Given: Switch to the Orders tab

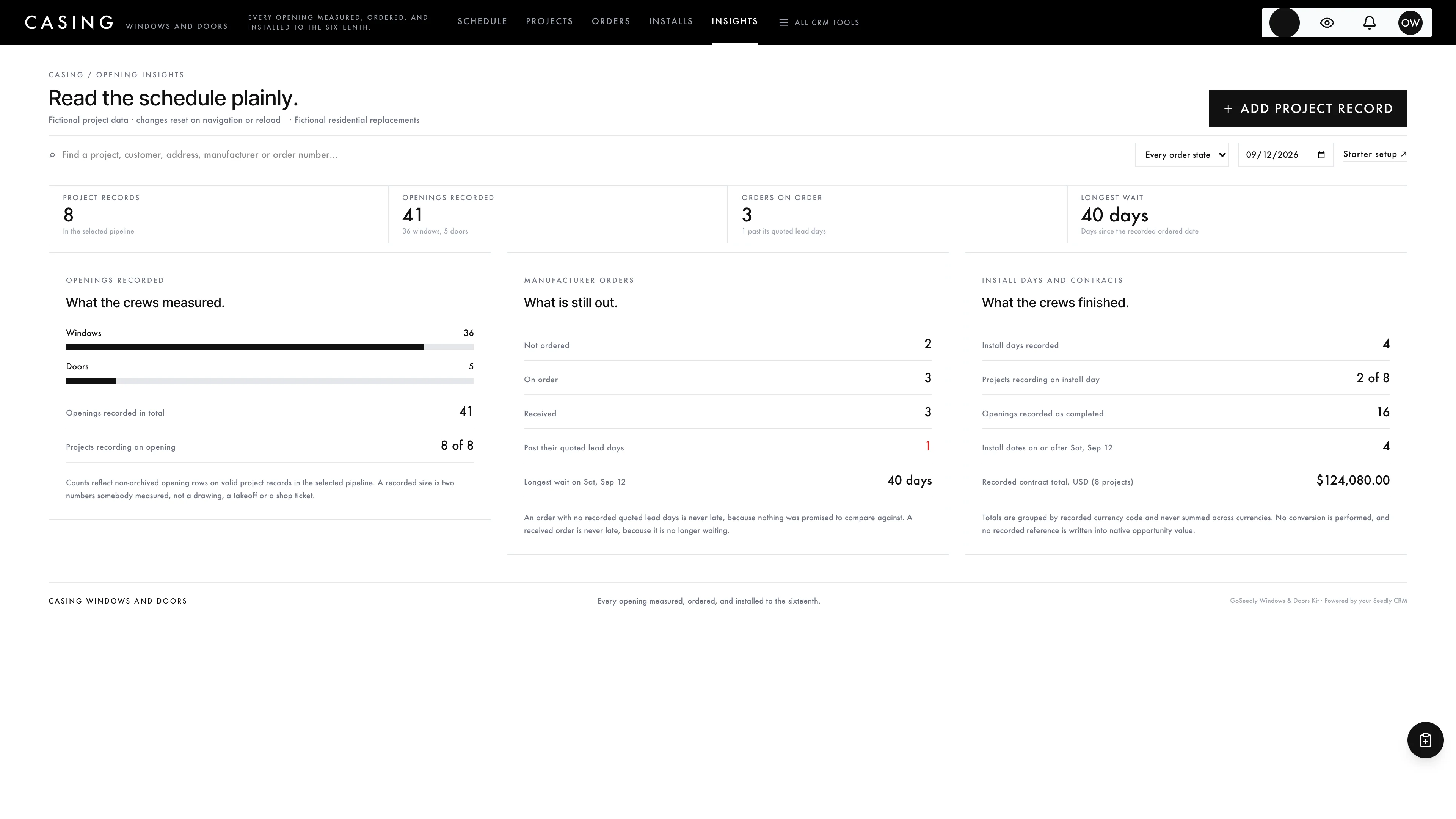Looking at the screenshot, I should [611, 22].
